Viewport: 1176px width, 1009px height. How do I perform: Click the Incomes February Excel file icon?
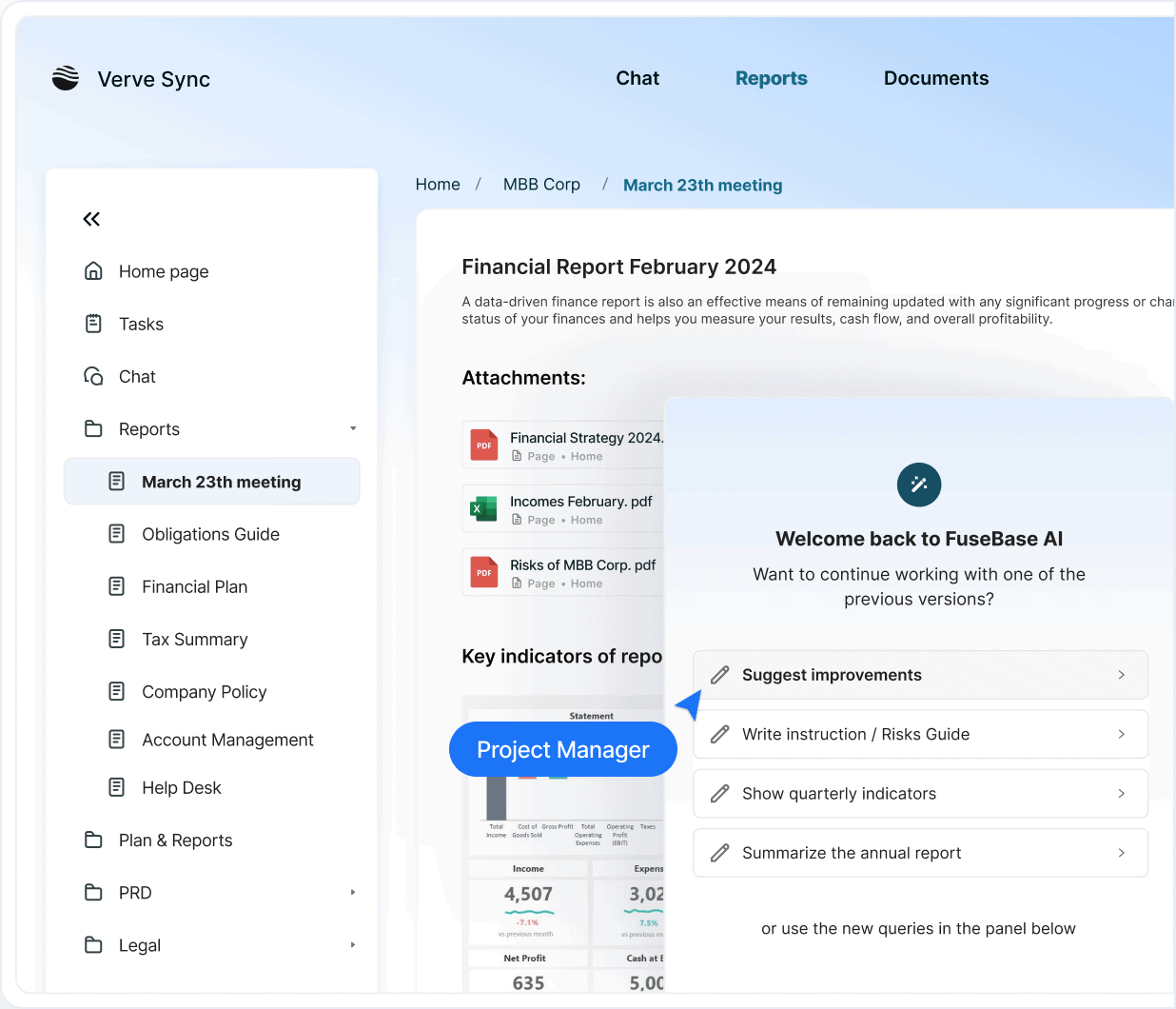pyautogui.click(x=484, y=508)
